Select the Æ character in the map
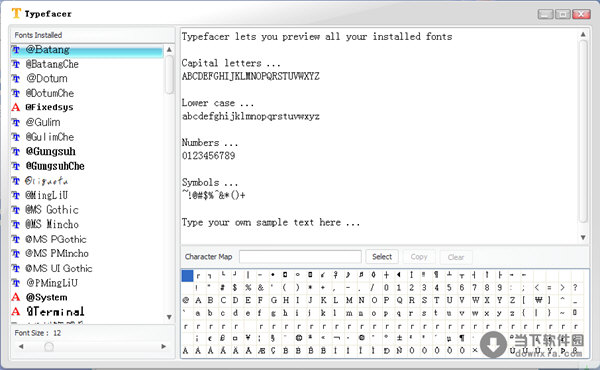The height and width of the screenshot is (370, 600). tap(261, 350)
